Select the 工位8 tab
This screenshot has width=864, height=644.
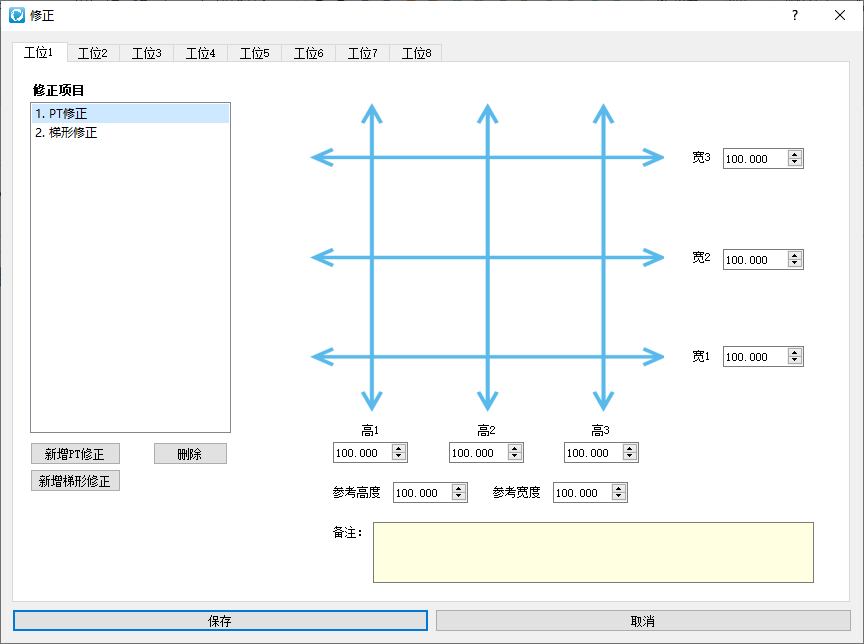click(417, 53)
